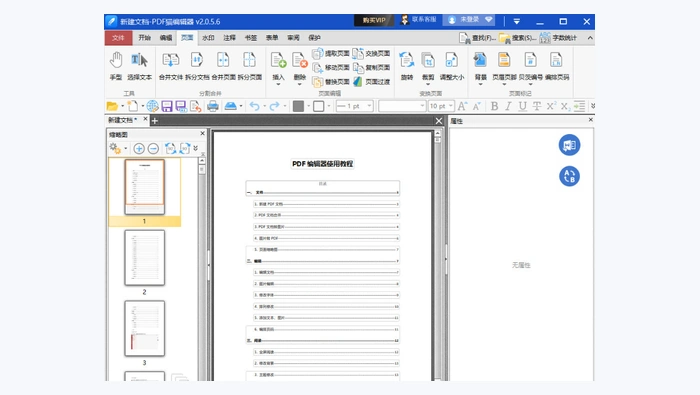
Task: Click 移动页面 move pages
Action: (331, 67)
